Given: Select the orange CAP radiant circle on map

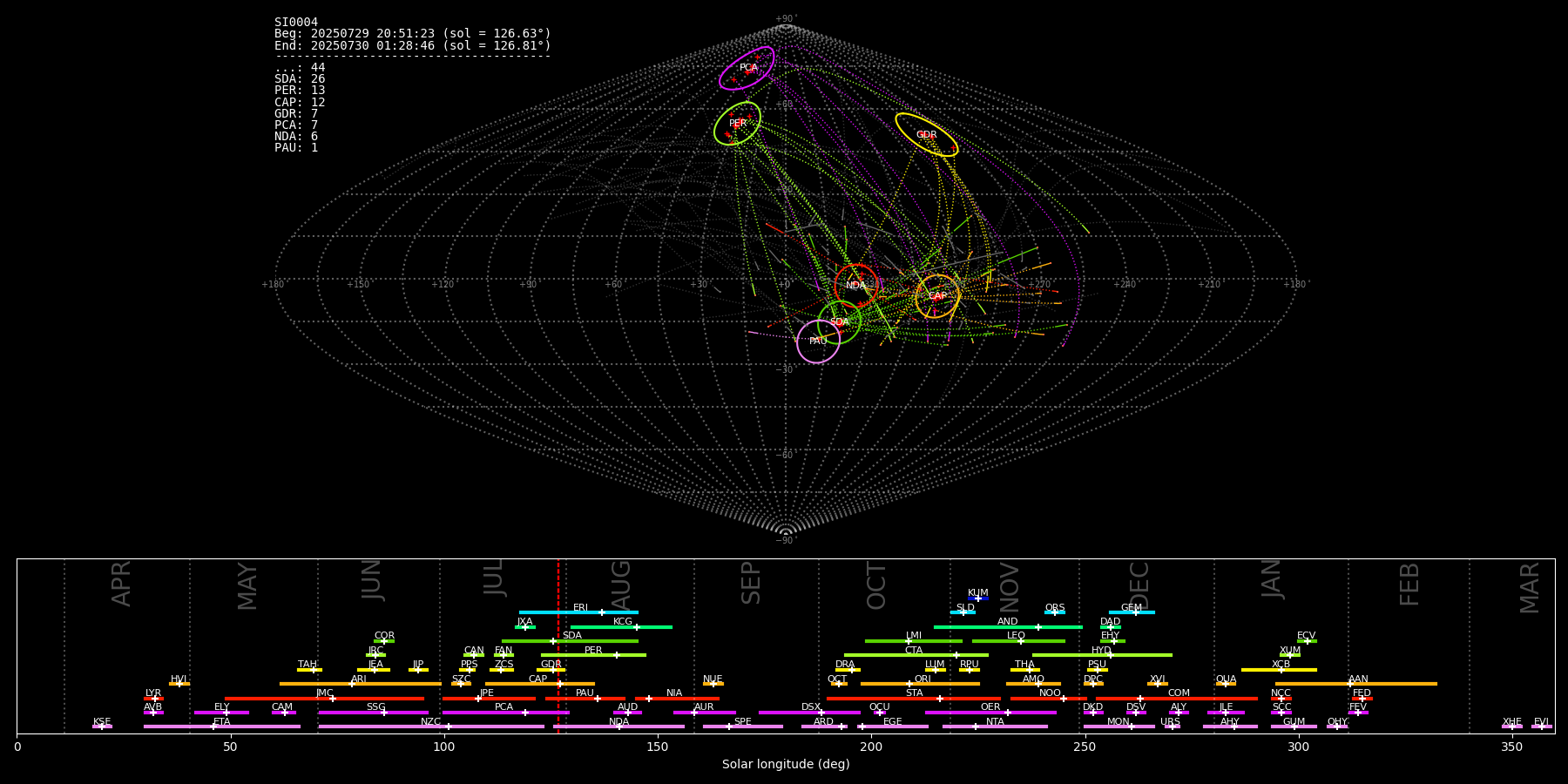Looking at the screenshot, I should click(x=937, y=296).
